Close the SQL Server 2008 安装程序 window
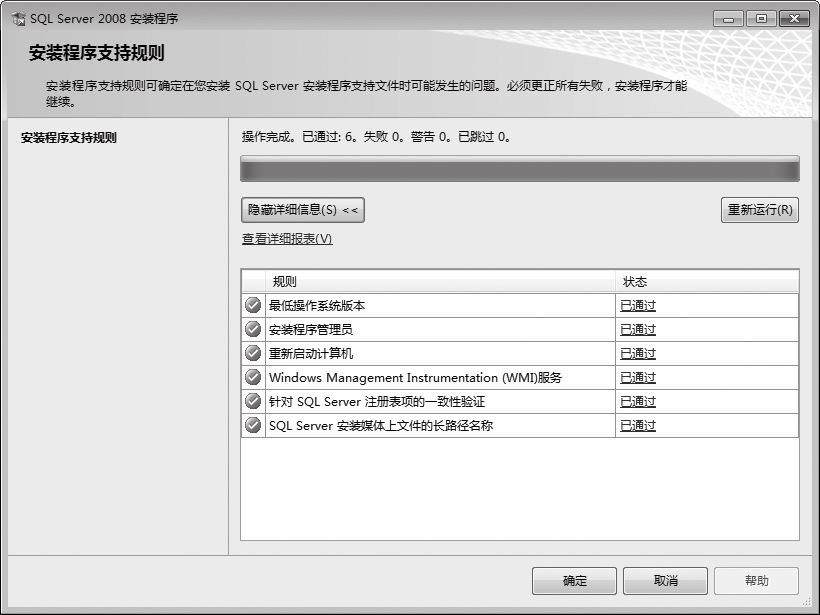Screen dimensions: 820x615 pyautogui.click(x=794, y=19)
